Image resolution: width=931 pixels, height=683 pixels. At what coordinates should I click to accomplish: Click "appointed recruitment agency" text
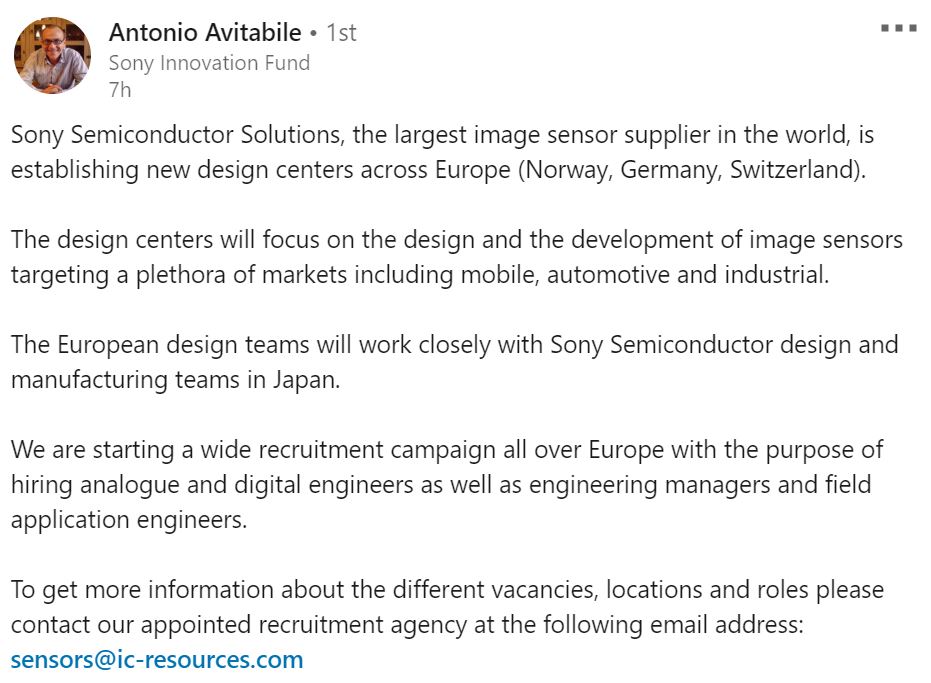(303, 625)
